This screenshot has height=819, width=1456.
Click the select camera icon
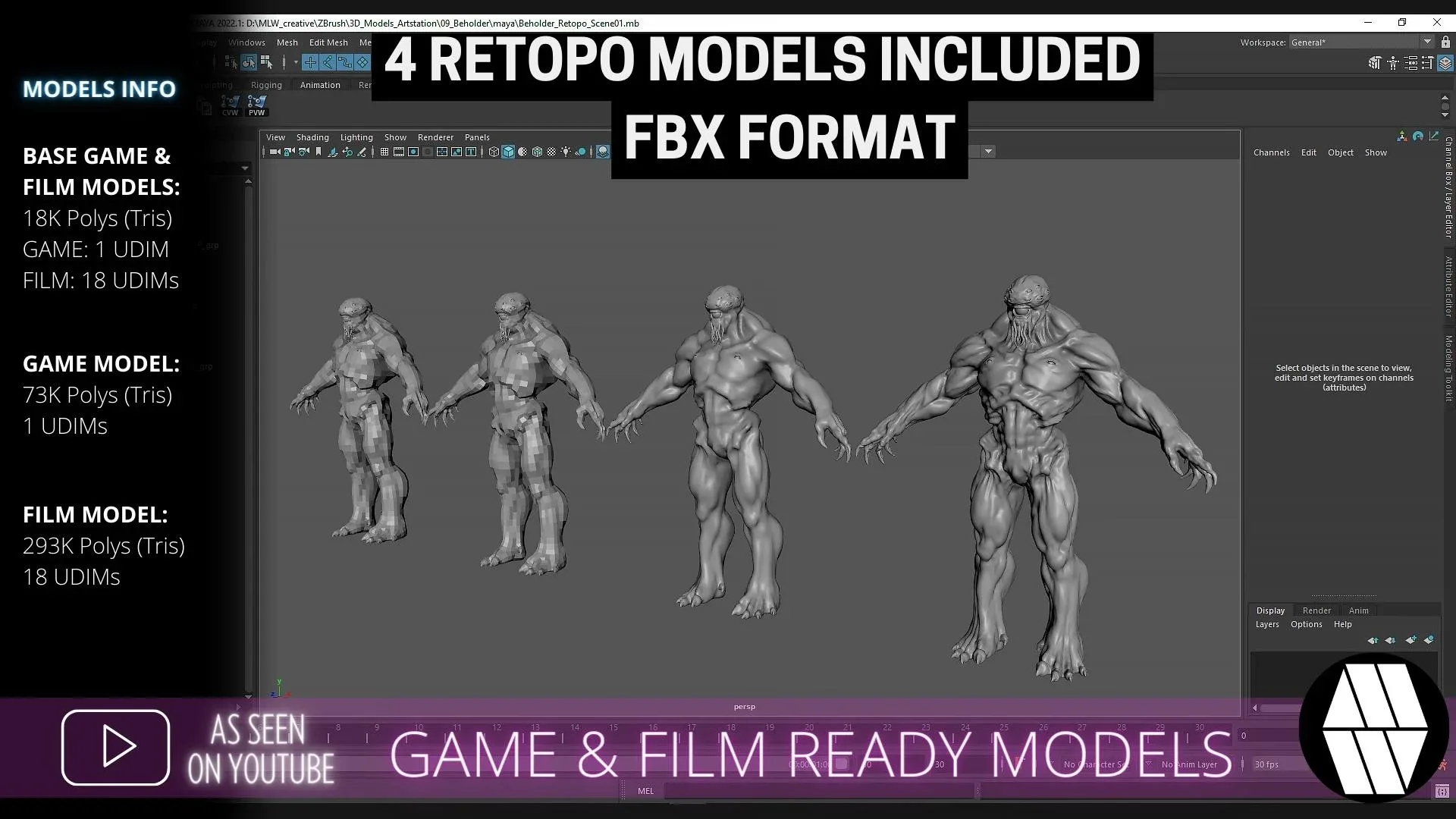[275, 152]
